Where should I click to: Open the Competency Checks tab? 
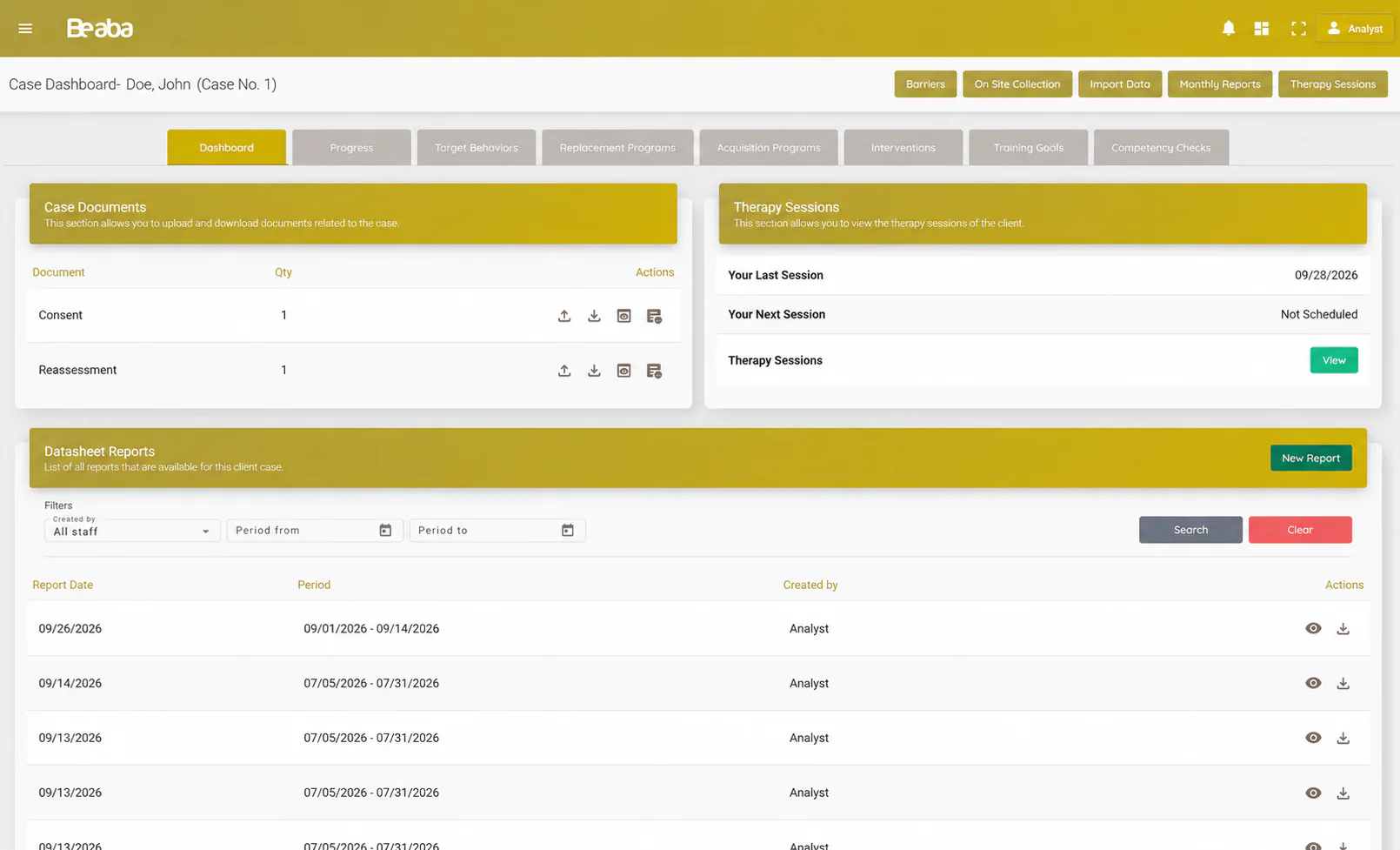coord(1161,148)
